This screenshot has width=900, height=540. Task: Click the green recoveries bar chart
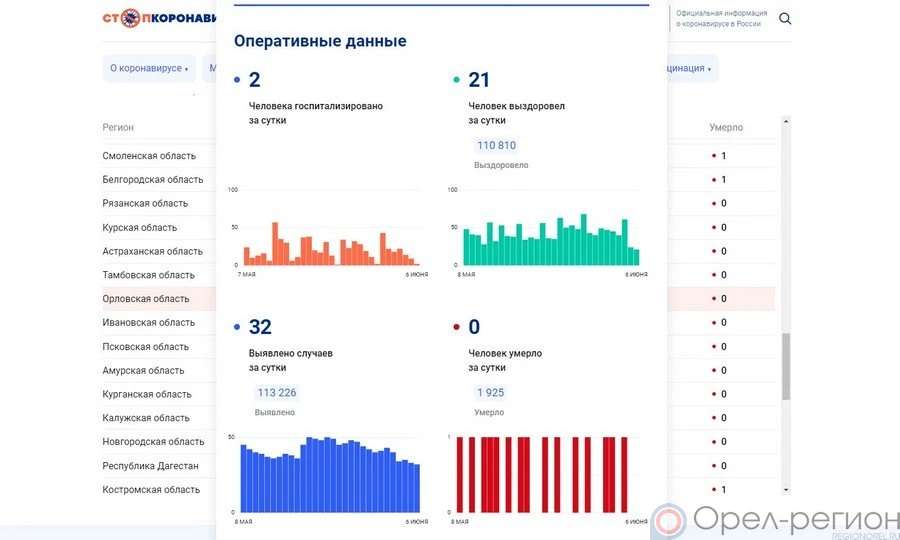pyautogui.click(x=548, y=240)
